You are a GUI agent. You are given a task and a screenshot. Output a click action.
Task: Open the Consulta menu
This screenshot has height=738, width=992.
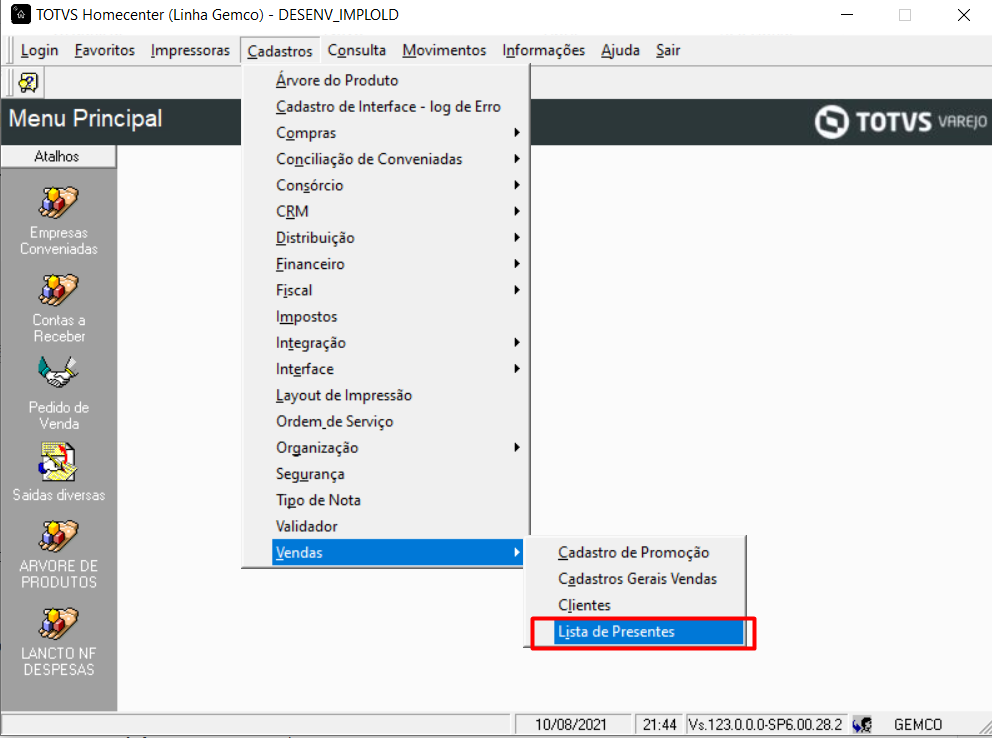pyautogui.click(x=357, y=51)
